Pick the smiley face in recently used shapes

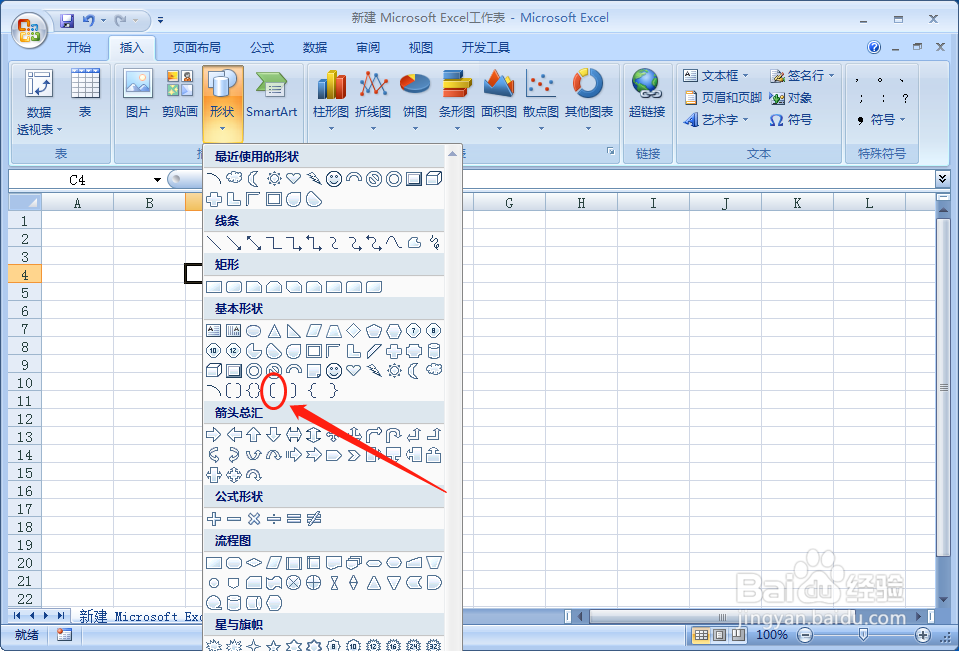[x=333, y=179]
